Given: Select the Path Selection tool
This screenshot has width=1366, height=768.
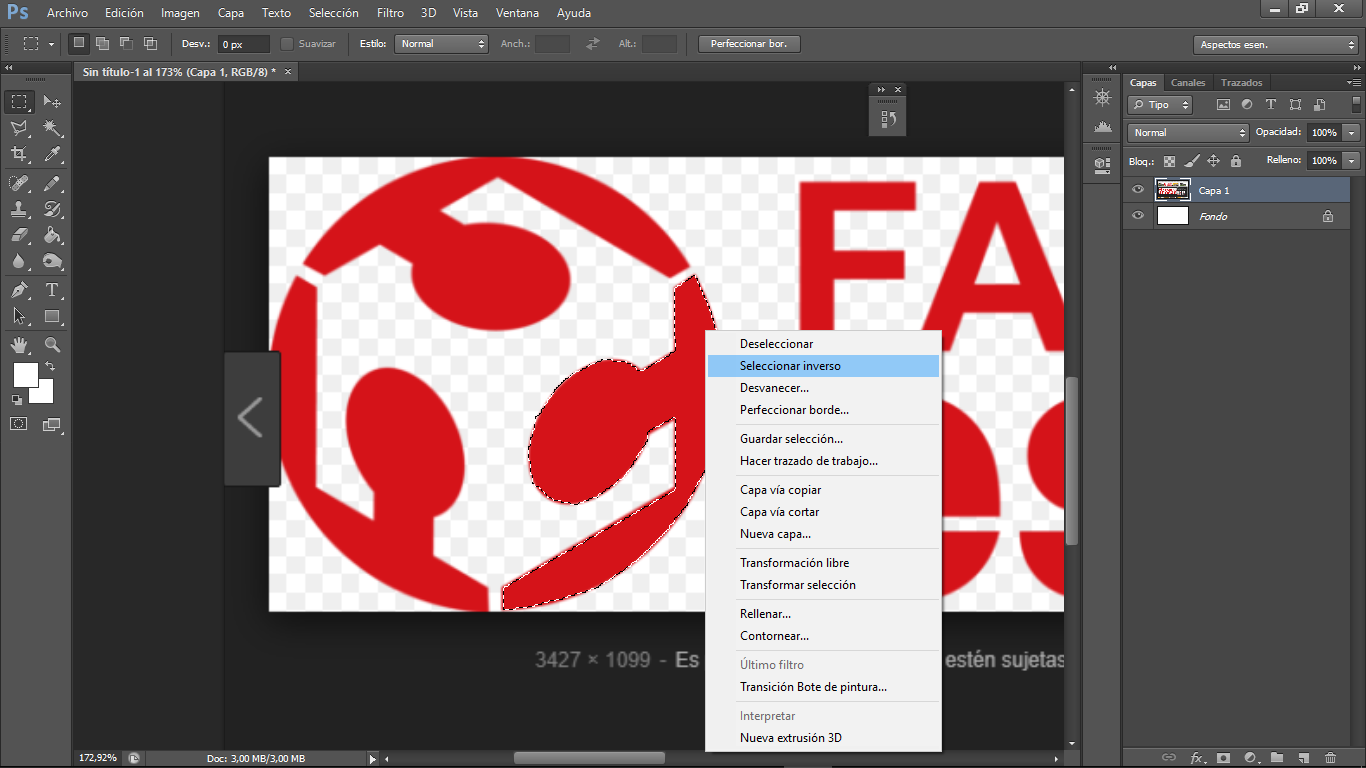Looking at the screenshot, I should click(19, 316).
